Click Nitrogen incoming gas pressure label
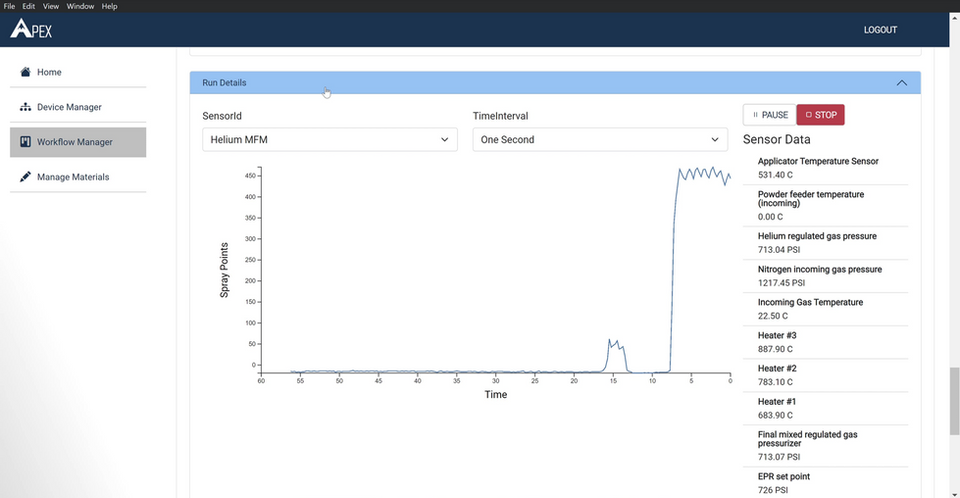The height and width of the screenshot is (498, 960). 820,269
